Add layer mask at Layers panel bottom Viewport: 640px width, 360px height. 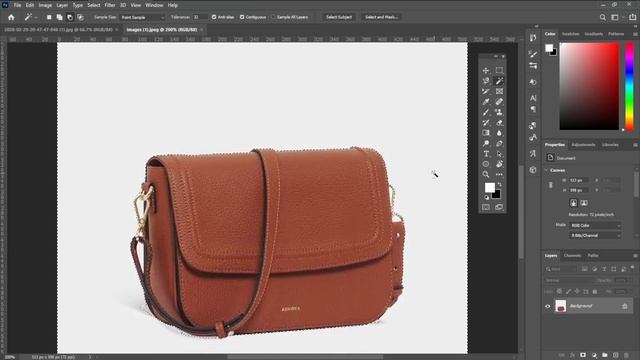click(x=583, y=356)
